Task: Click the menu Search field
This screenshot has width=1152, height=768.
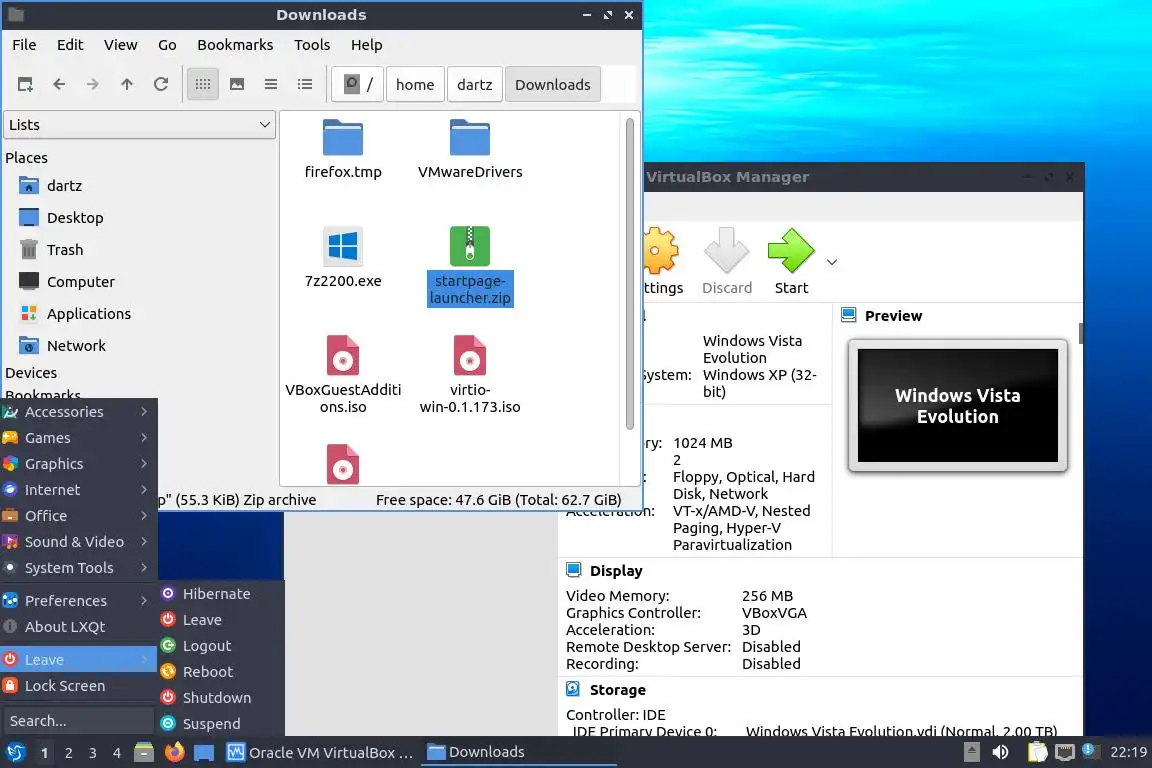Action: point(79,721)
